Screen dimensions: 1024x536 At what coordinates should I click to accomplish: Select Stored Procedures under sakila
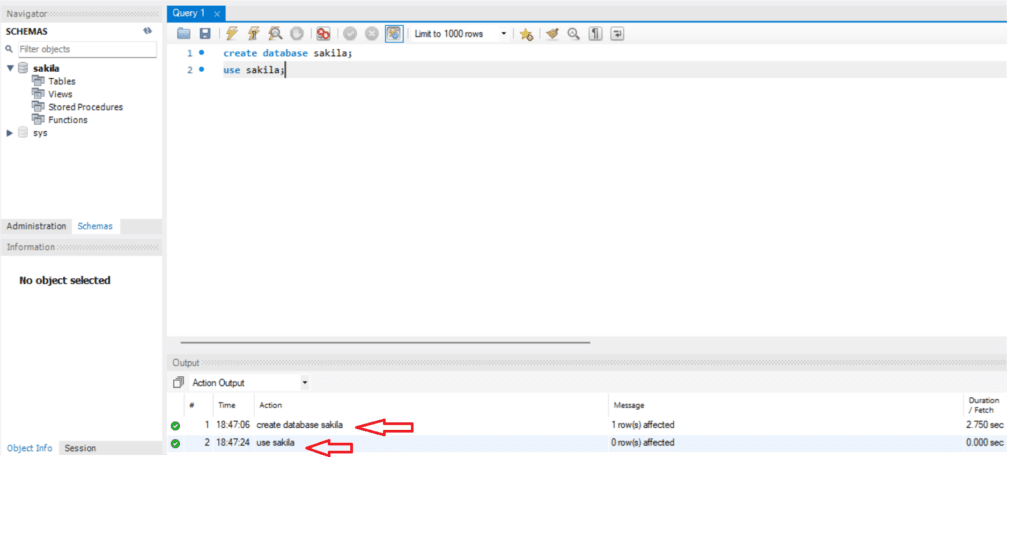(x=86, y=107)
